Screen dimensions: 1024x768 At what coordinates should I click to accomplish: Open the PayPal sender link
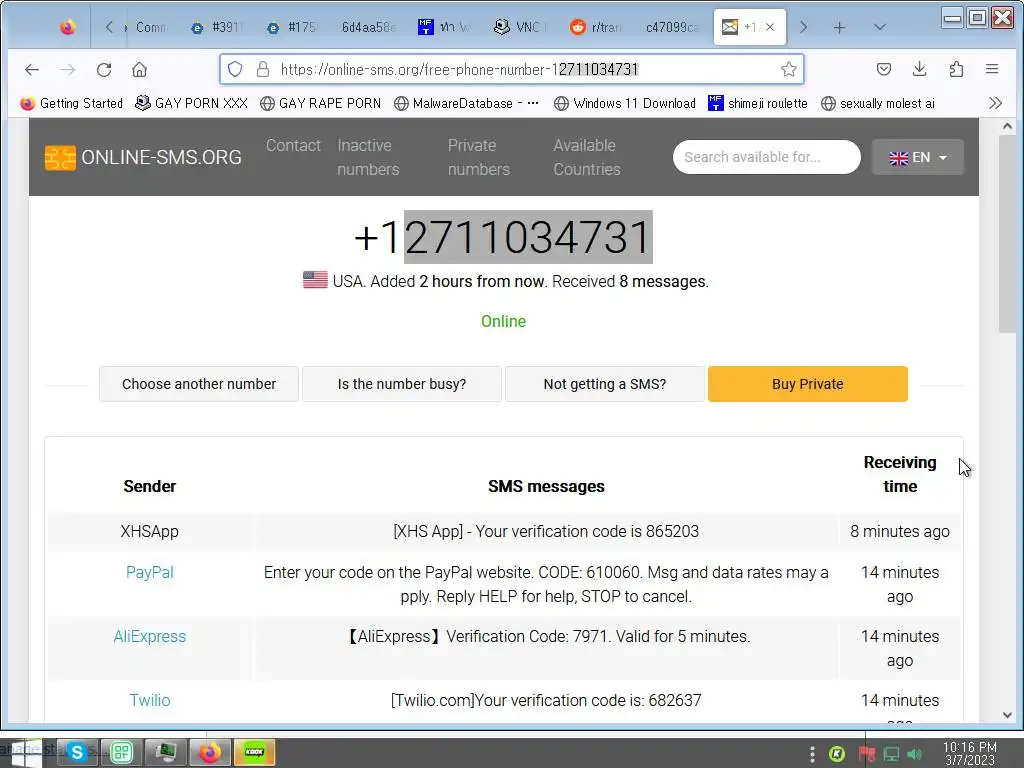coord(150,572)
